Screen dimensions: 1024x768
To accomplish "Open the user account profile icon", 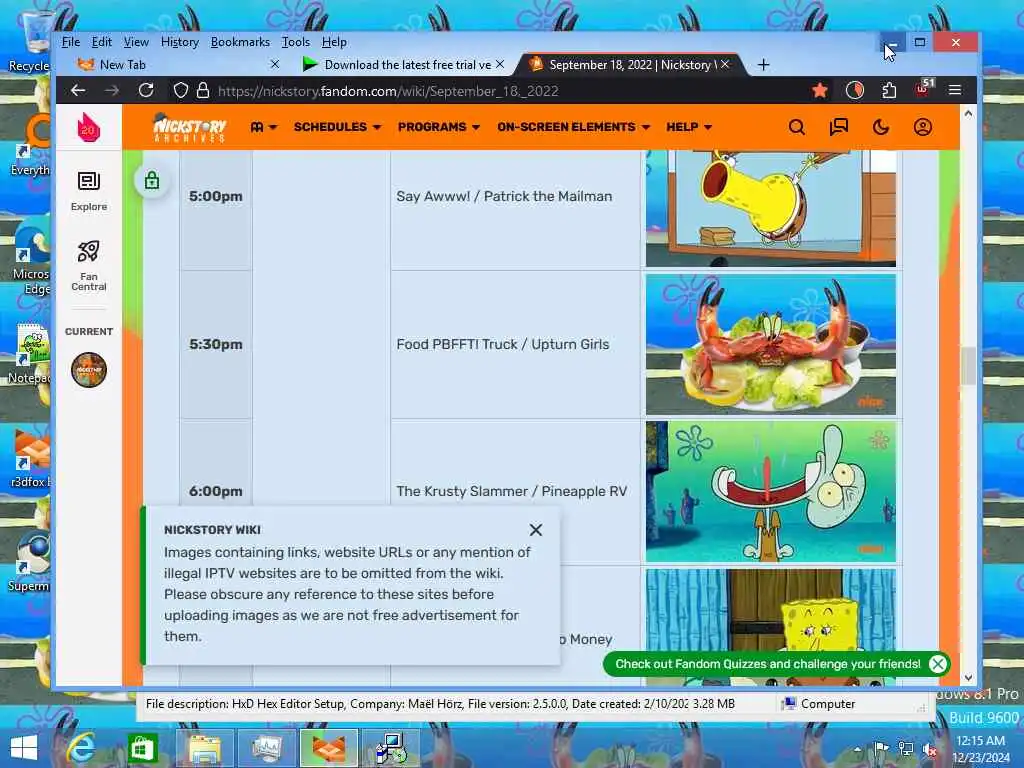I will pos(922,127).
